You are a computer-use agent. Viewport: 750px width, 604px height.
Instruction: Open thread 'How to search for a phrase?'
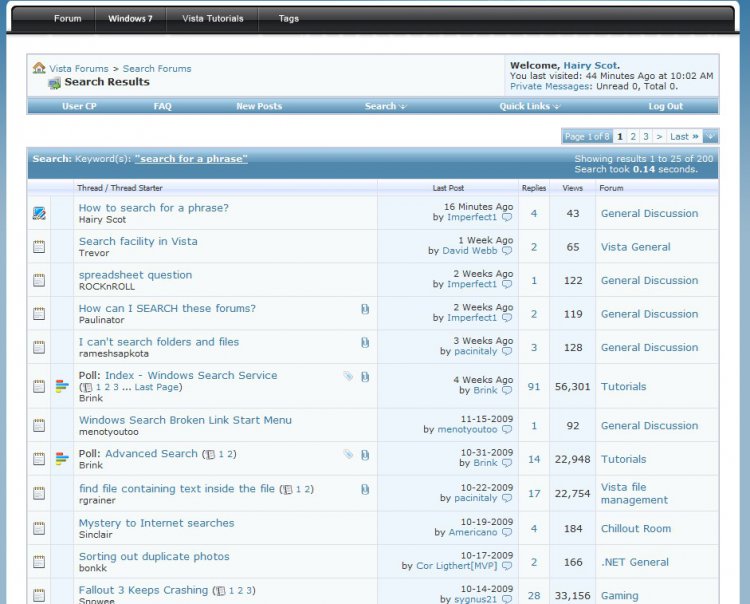point(154,208)
